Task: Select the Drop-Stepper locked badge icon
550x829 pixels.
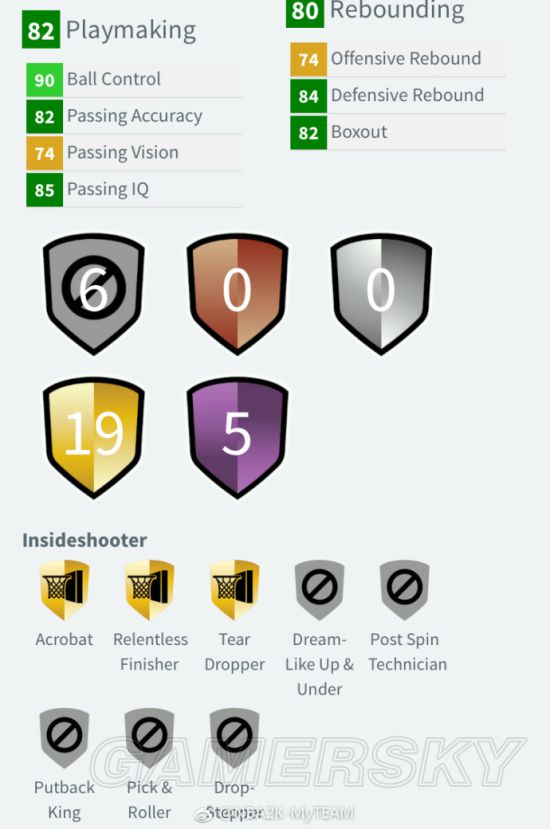Action: (235, 738)
